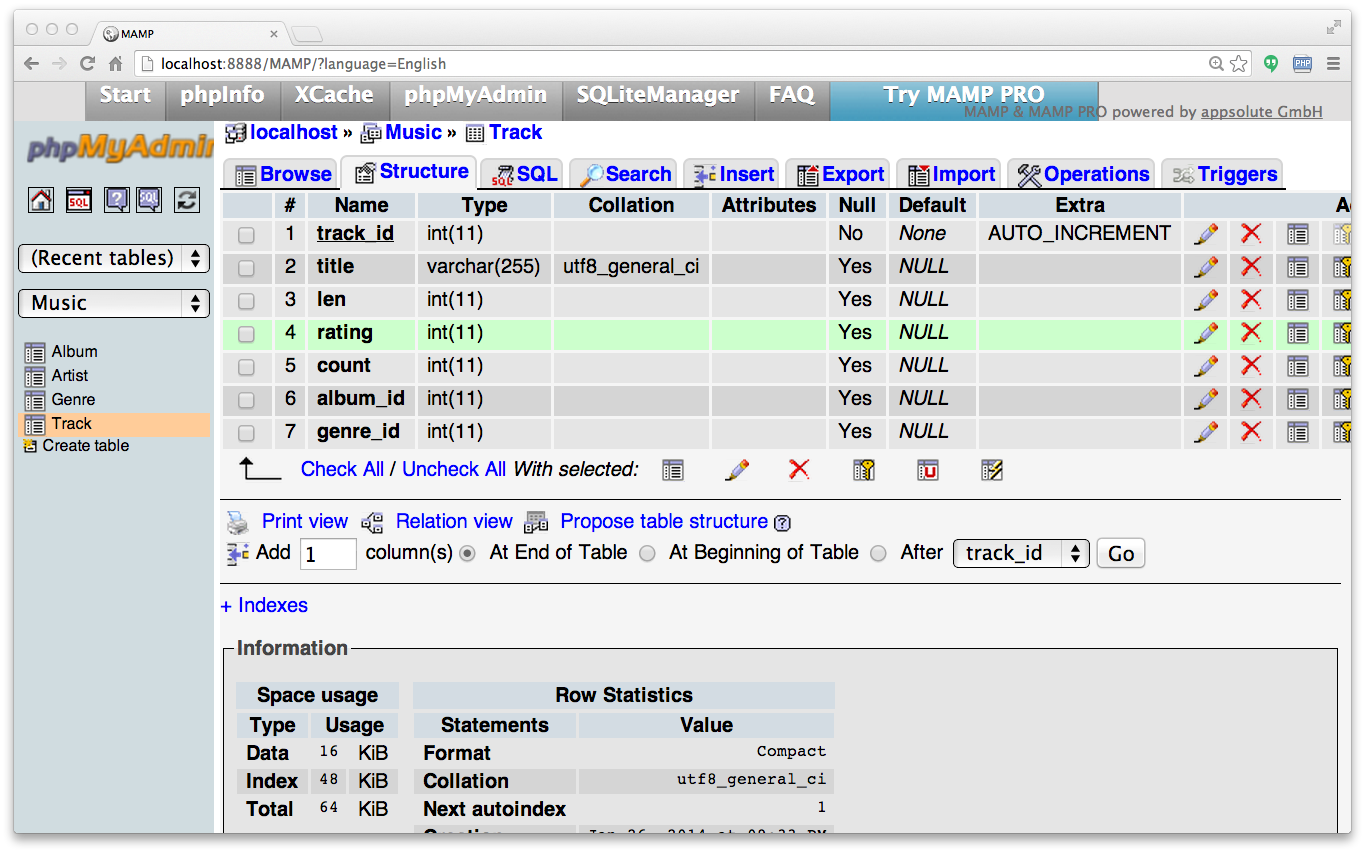Open SQL documentation speech-bubble icon
1365x853 pixels.
tap(149, 200)
